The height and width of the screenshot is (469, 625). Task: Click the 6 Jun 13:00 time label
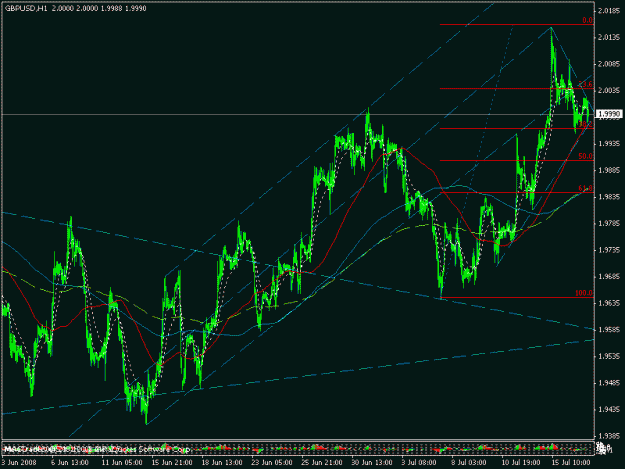(x=69, y=463)
